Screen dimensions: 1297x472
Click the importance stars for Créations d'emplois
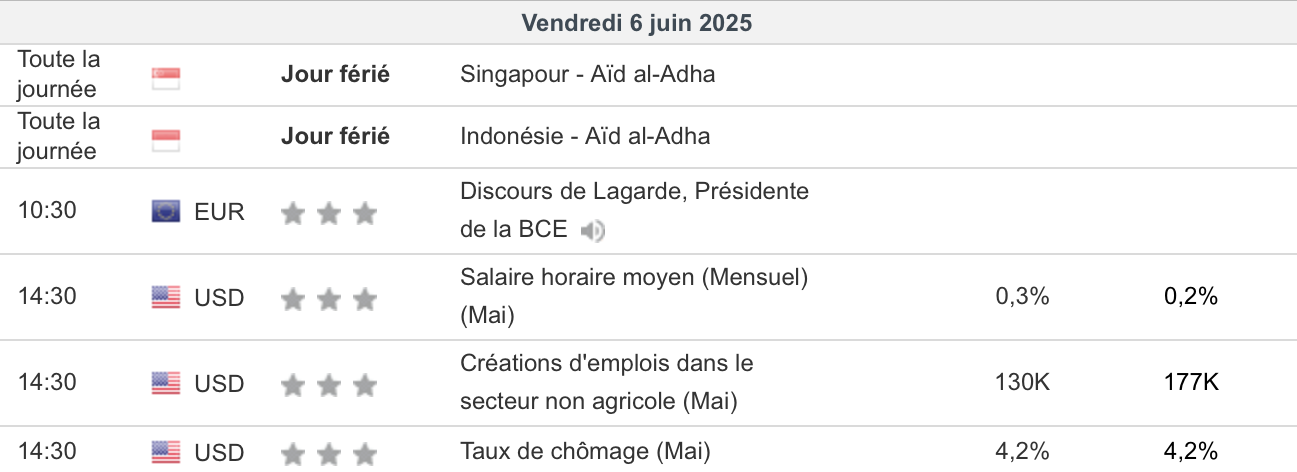click(329, 384)
